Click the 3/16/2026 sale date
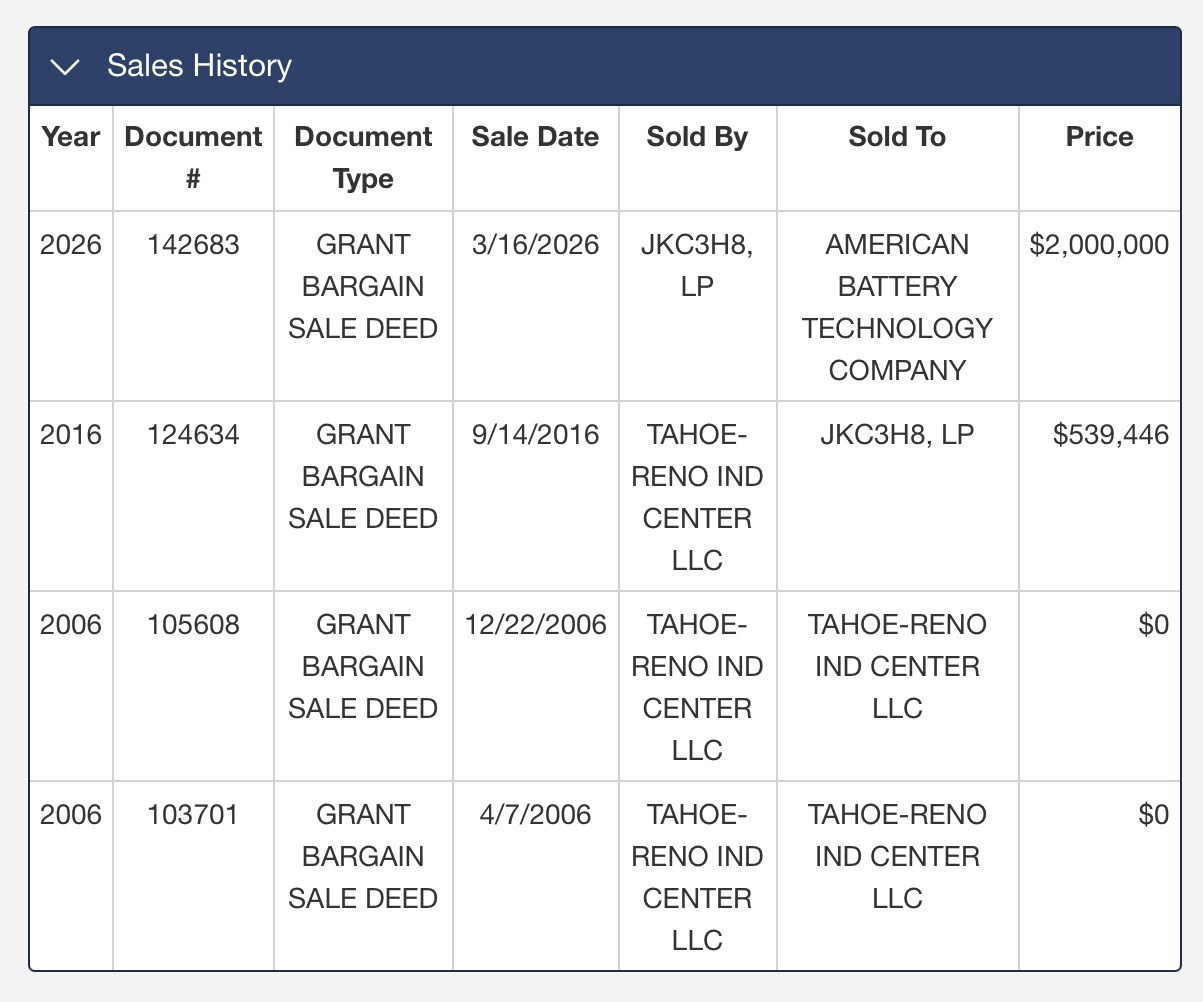This screenshot has width=1203, height=1002. point(535,245)
